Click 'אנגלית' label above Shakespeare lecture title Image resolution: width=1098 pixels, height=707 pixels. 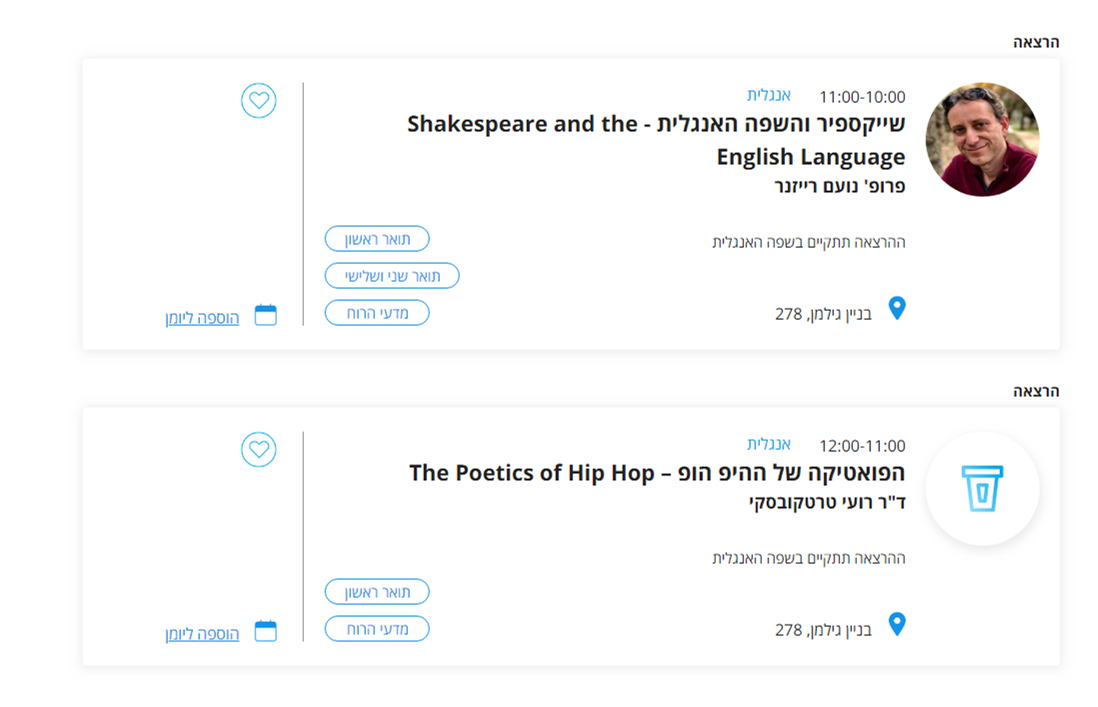768,94
